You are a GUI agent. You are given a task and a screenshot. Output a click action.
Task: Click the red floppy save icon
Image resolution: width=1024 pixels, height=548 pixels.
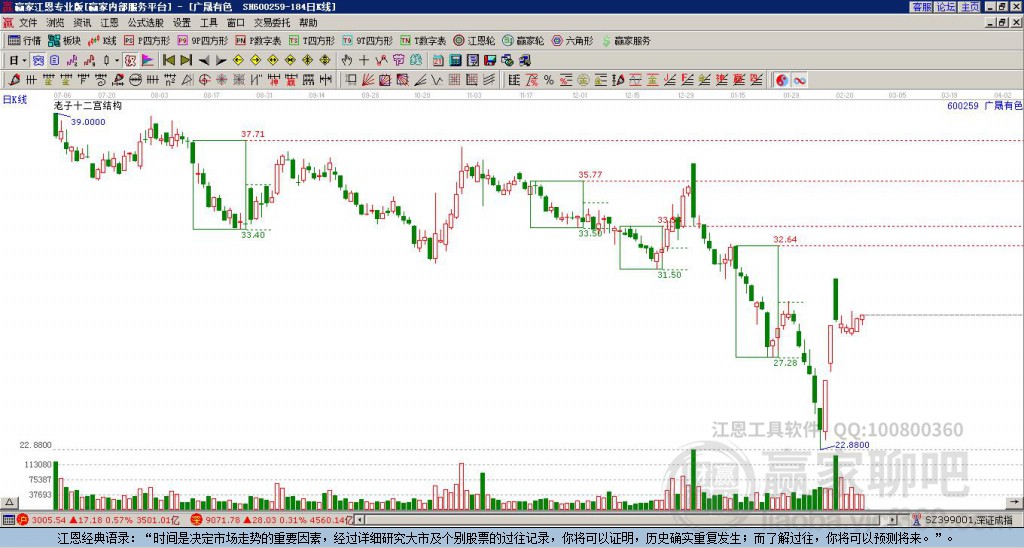(490, 60)
